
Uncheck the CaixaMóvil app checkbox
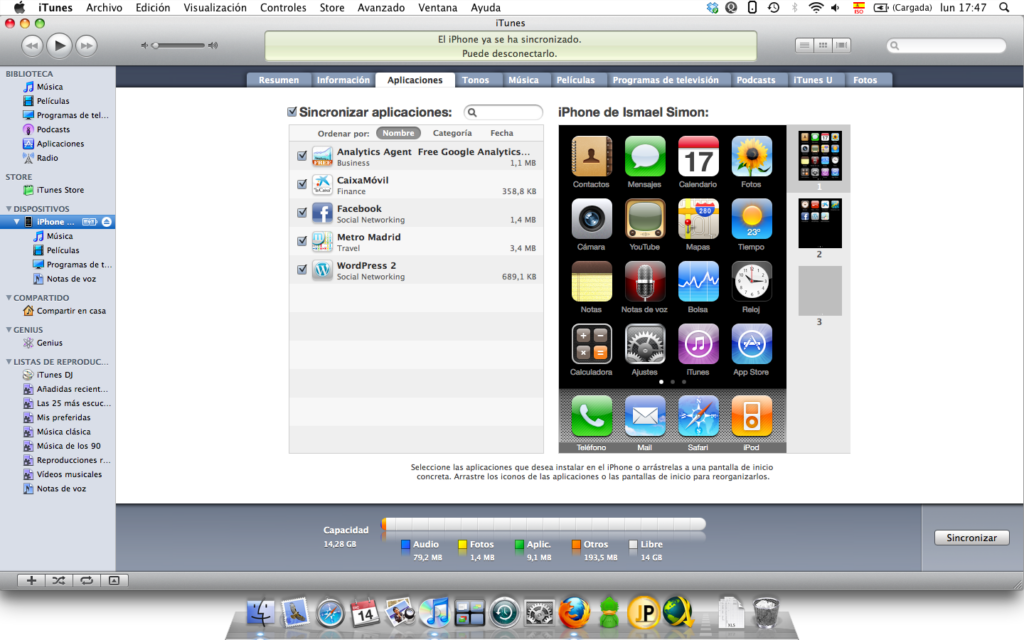point(302,184)
